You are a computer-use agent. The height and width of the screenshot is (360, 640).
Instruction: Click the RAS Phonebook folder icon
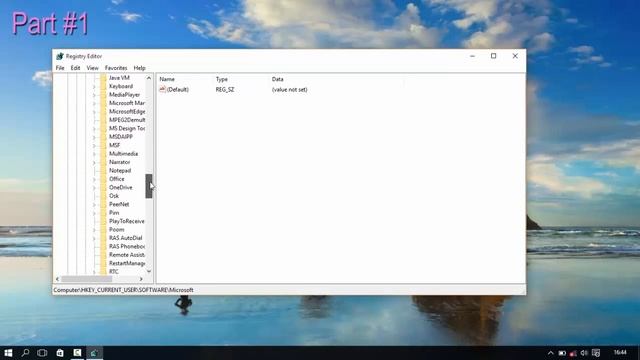103,247
